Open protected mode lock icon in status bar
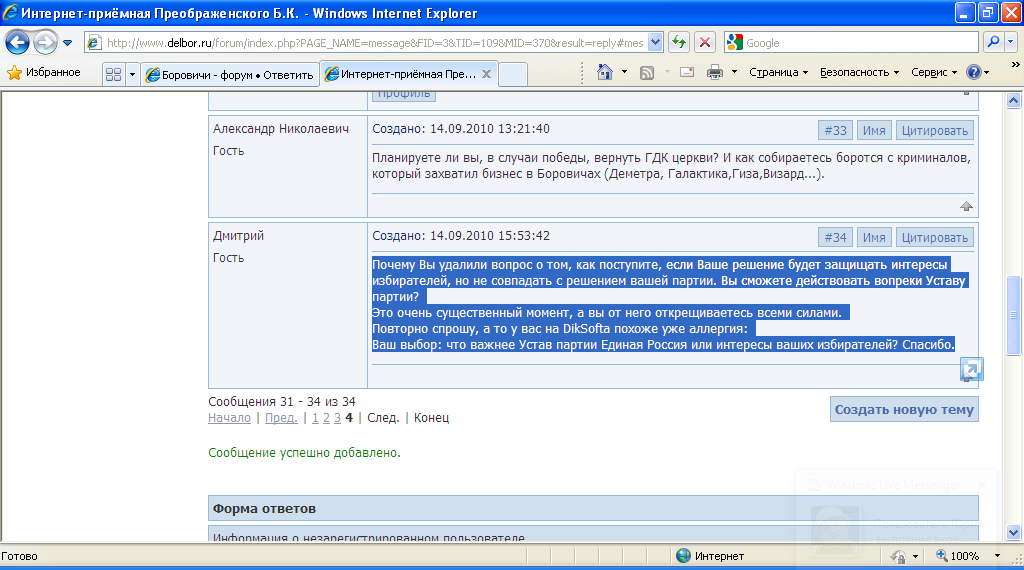Image resolution: width=1024 pixels, height=570 pixels. [899, 556]
